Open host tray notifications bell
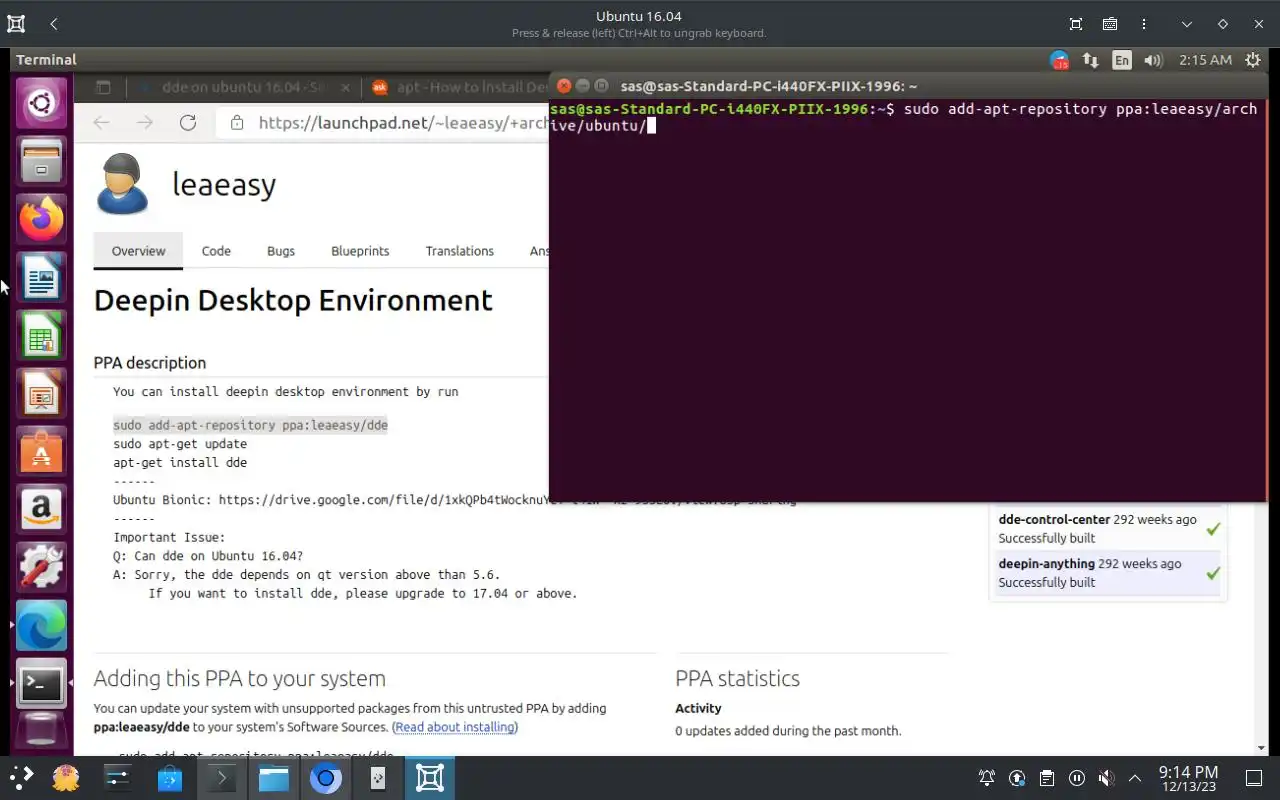This screenshot has width=1280, height=800. click(x=987, y=778)
